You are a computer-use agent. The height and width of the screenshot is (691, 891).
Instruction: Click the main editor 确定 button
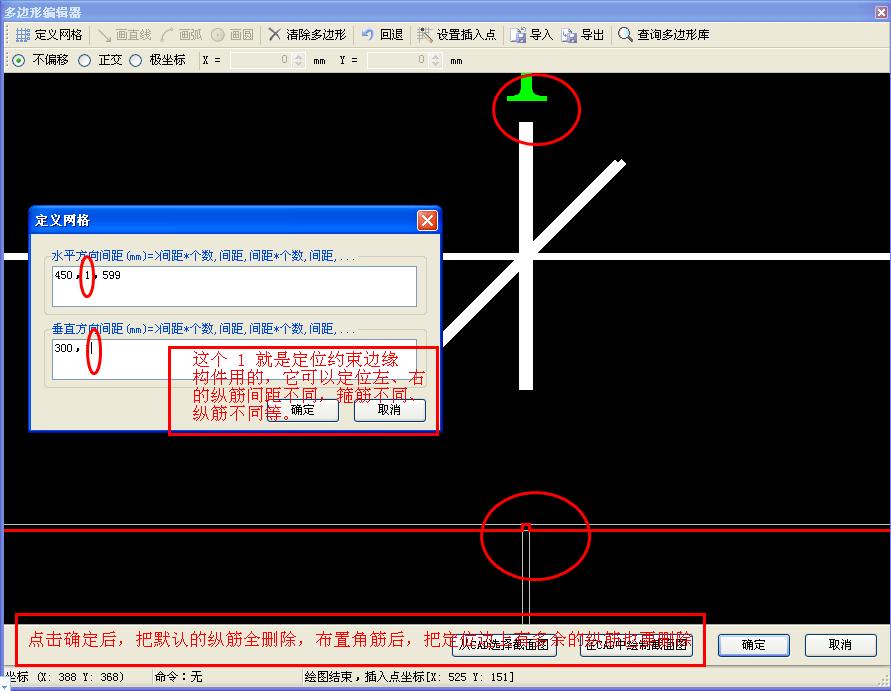(x=753, y=645)
